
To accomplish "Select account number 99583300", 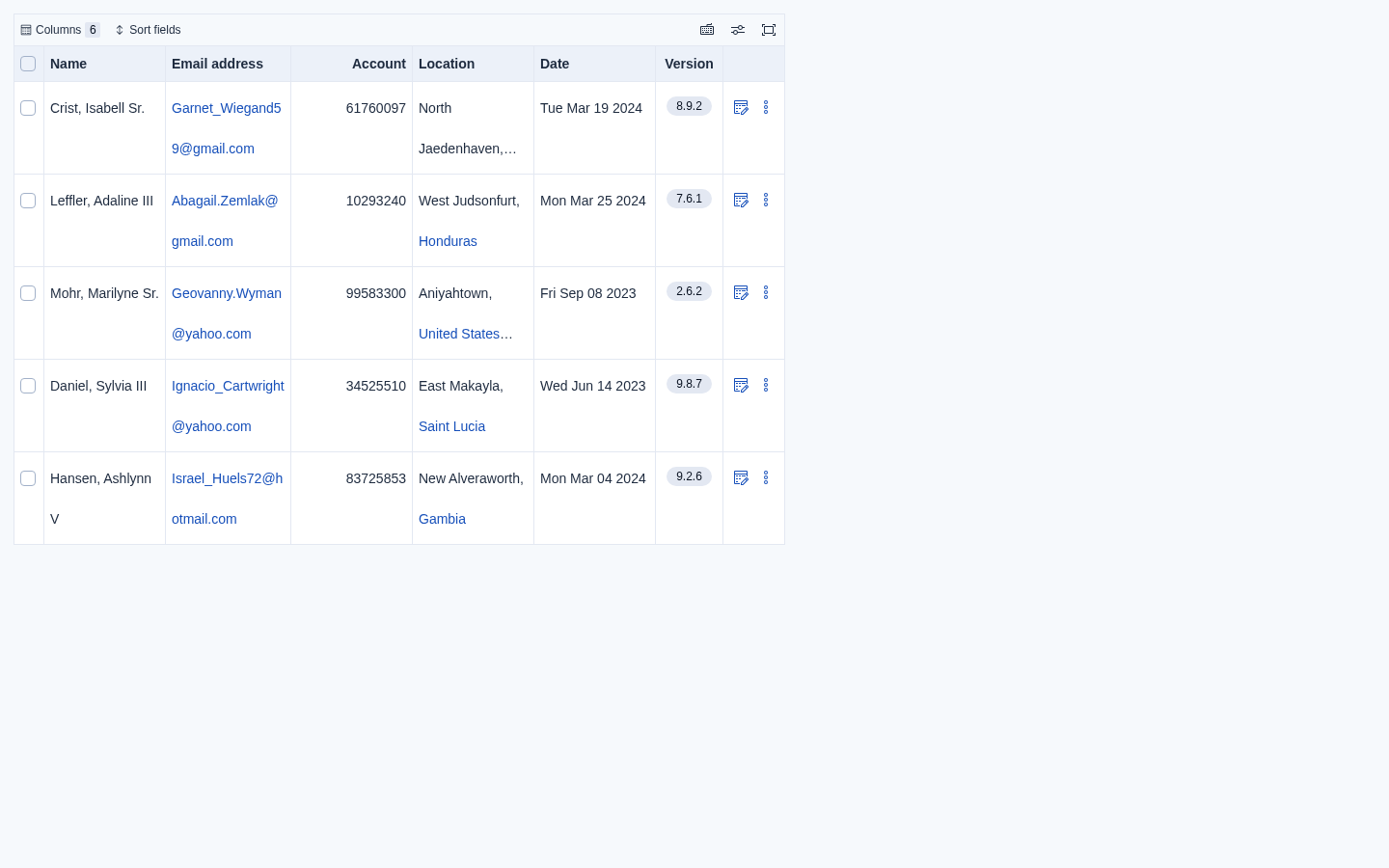I will (376, 293).
